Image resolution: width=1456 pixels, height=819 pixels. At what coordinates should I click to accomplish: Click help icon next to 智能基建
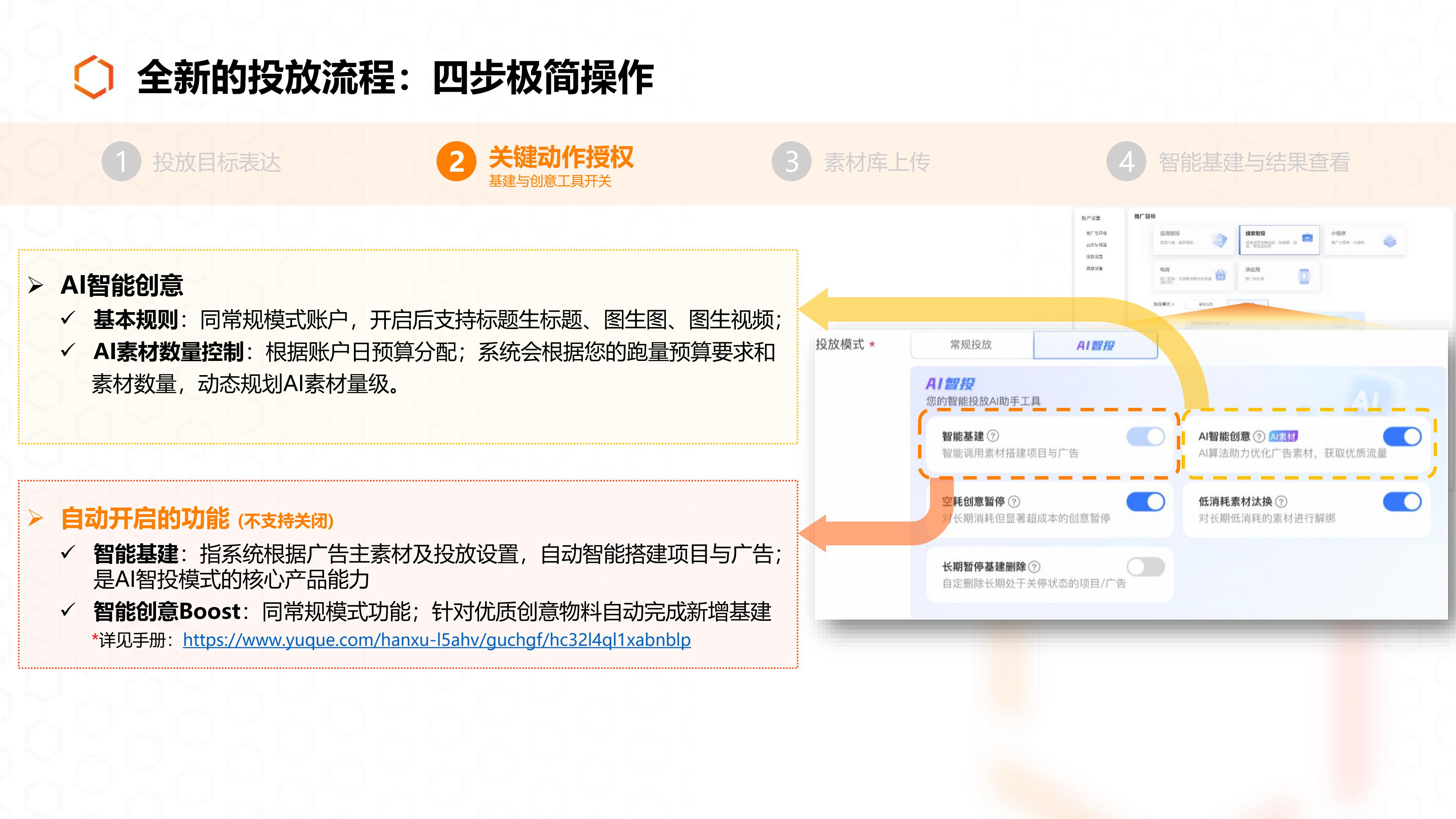pos(993,436)
